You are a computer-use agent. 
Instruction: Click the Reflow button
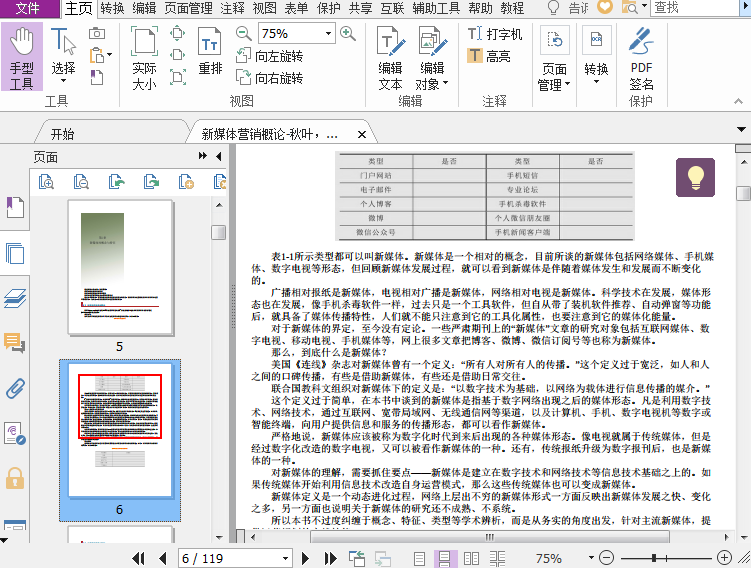(210, 51)
